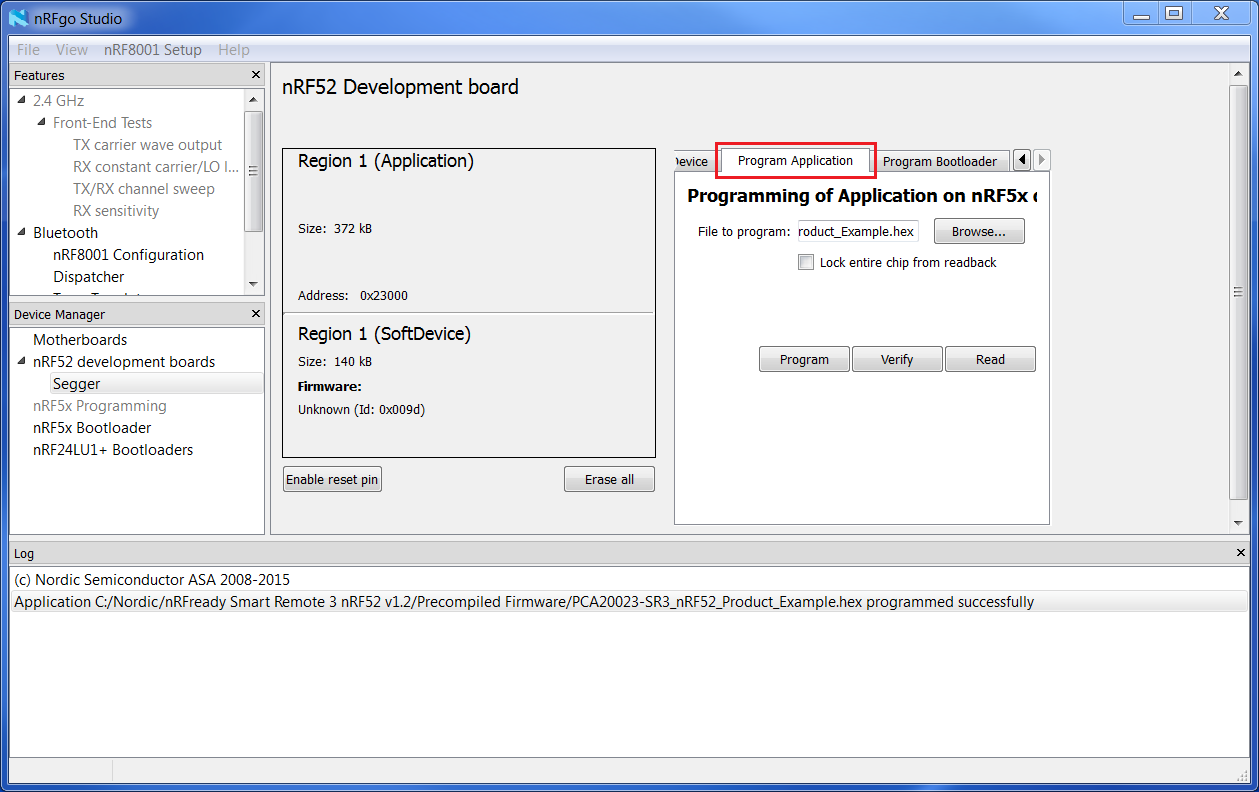Click the Address 0x23000 value

point(384,296)
